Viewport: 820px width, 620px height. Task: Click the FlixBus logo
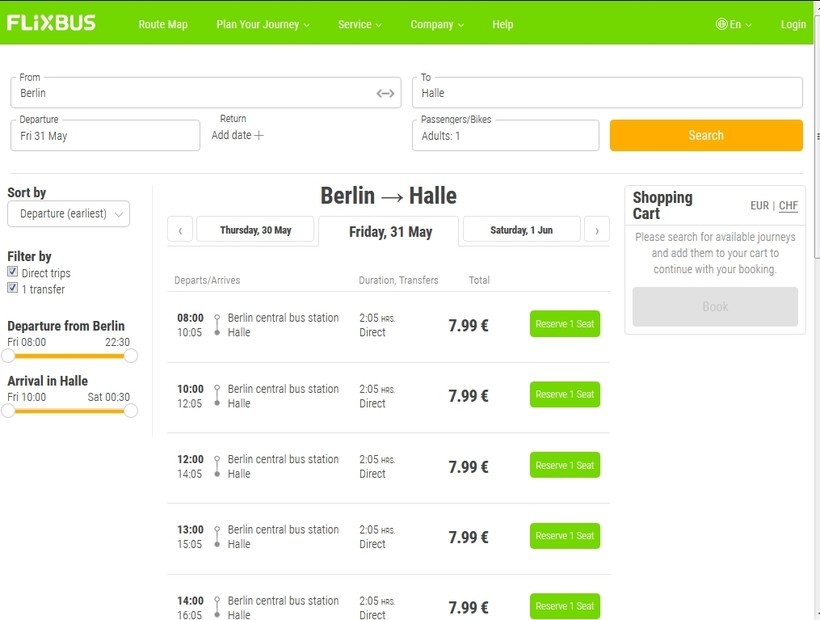pos(51,23)
